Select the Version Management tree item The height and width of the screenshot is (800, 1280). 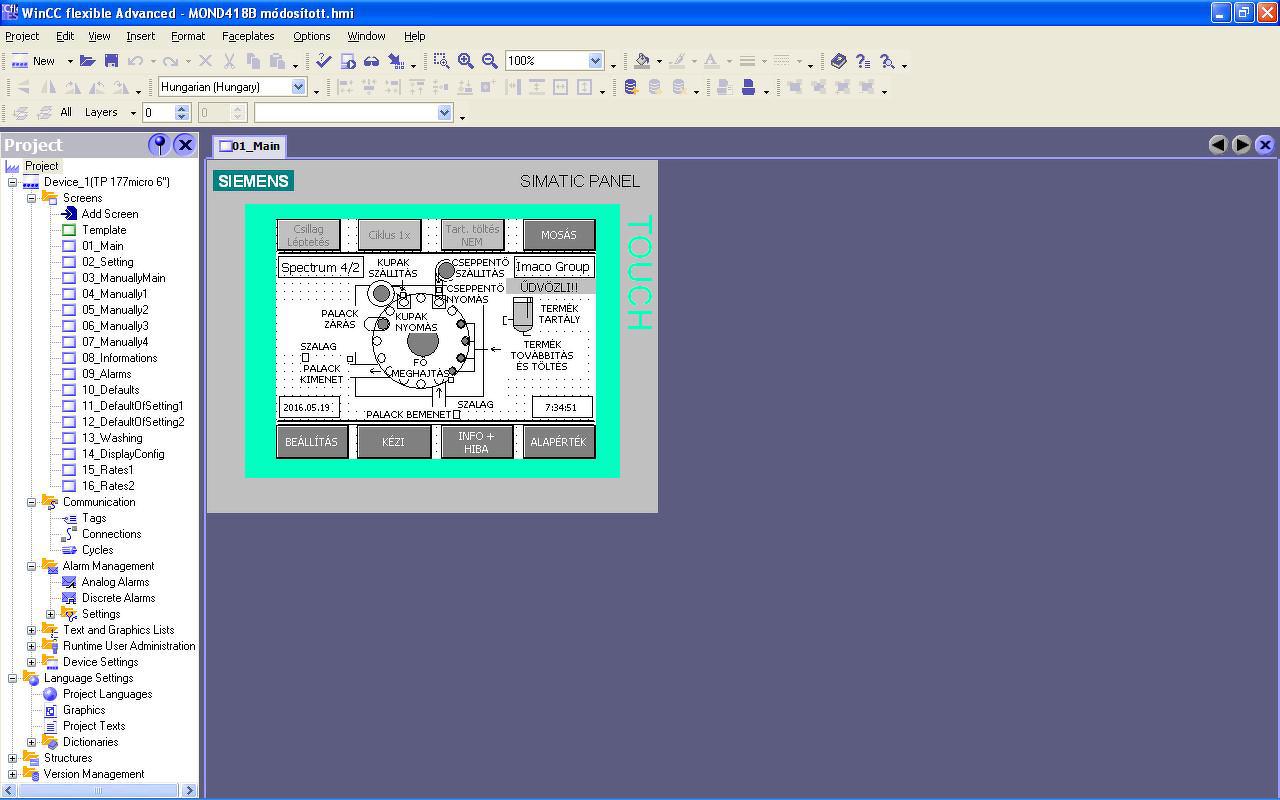(94, 774)
